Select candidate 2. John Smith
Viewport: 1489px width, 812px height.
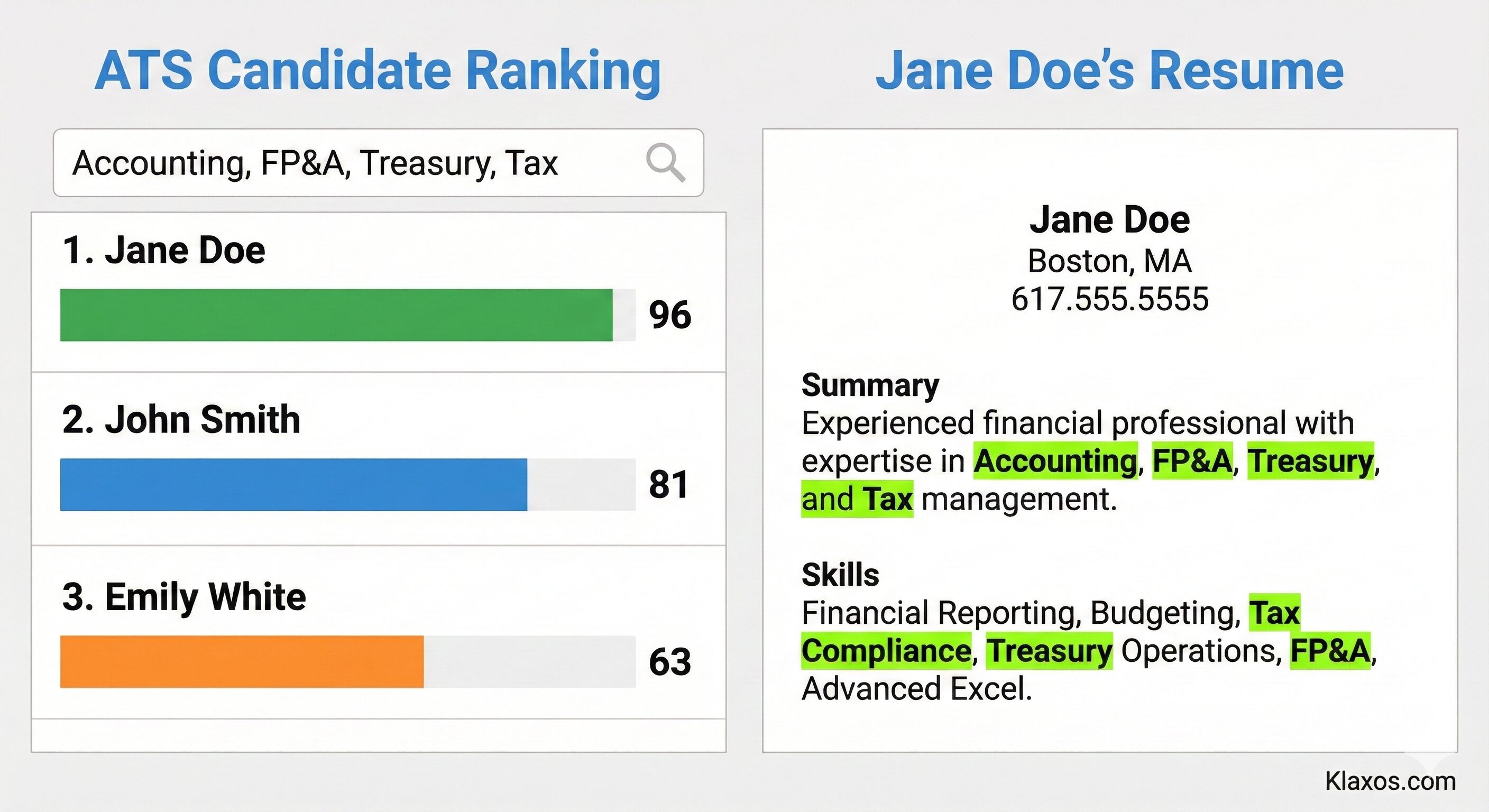click(x=181, y=419)
